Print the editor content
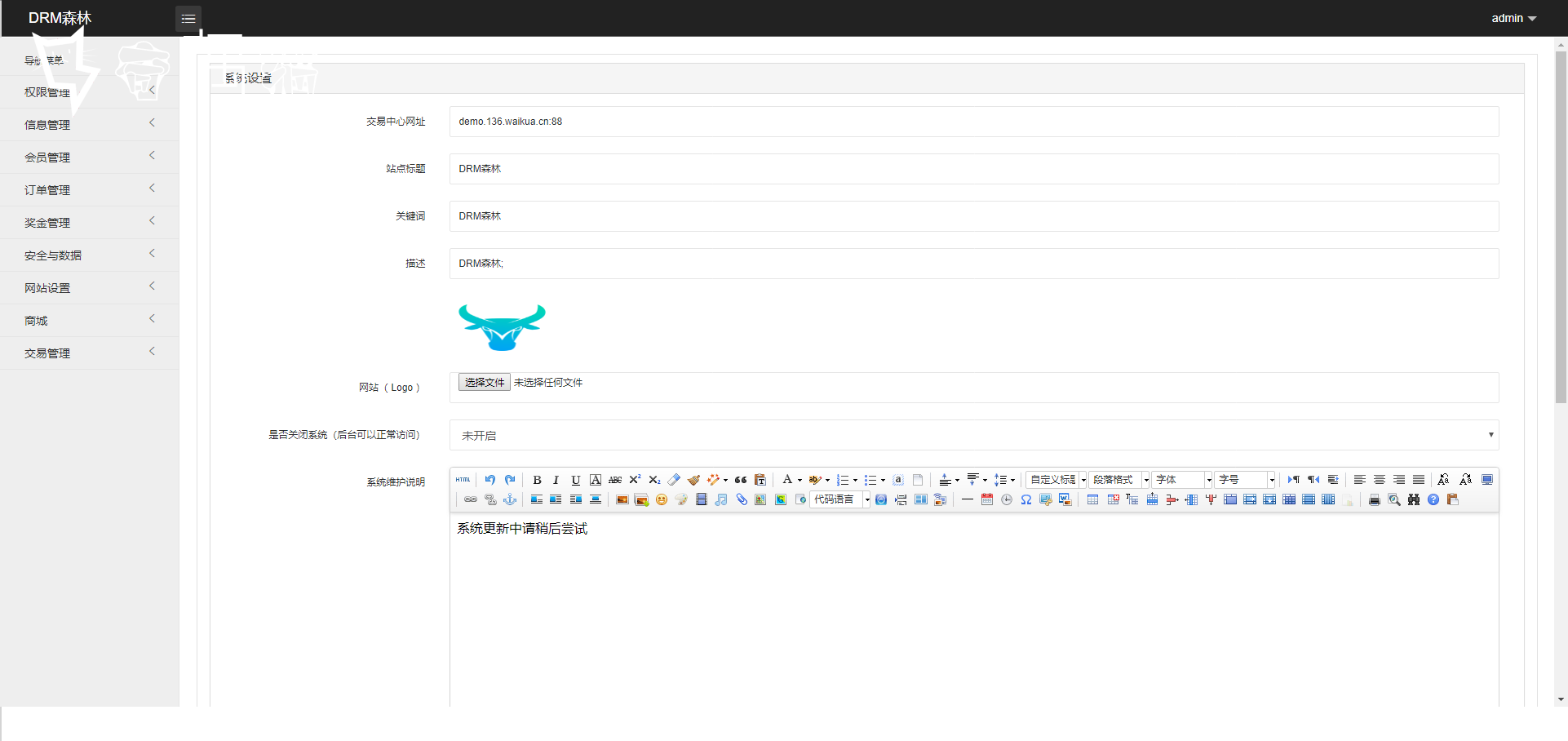 click(x=1375, y=499)
